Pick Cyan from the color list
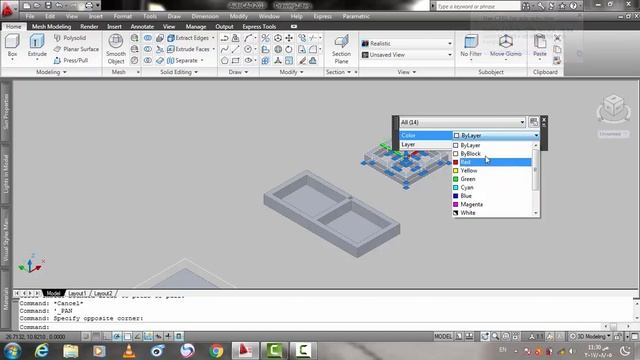Viewport: 640px width, 360px height. pyautogui.click(x=492, y=187)
